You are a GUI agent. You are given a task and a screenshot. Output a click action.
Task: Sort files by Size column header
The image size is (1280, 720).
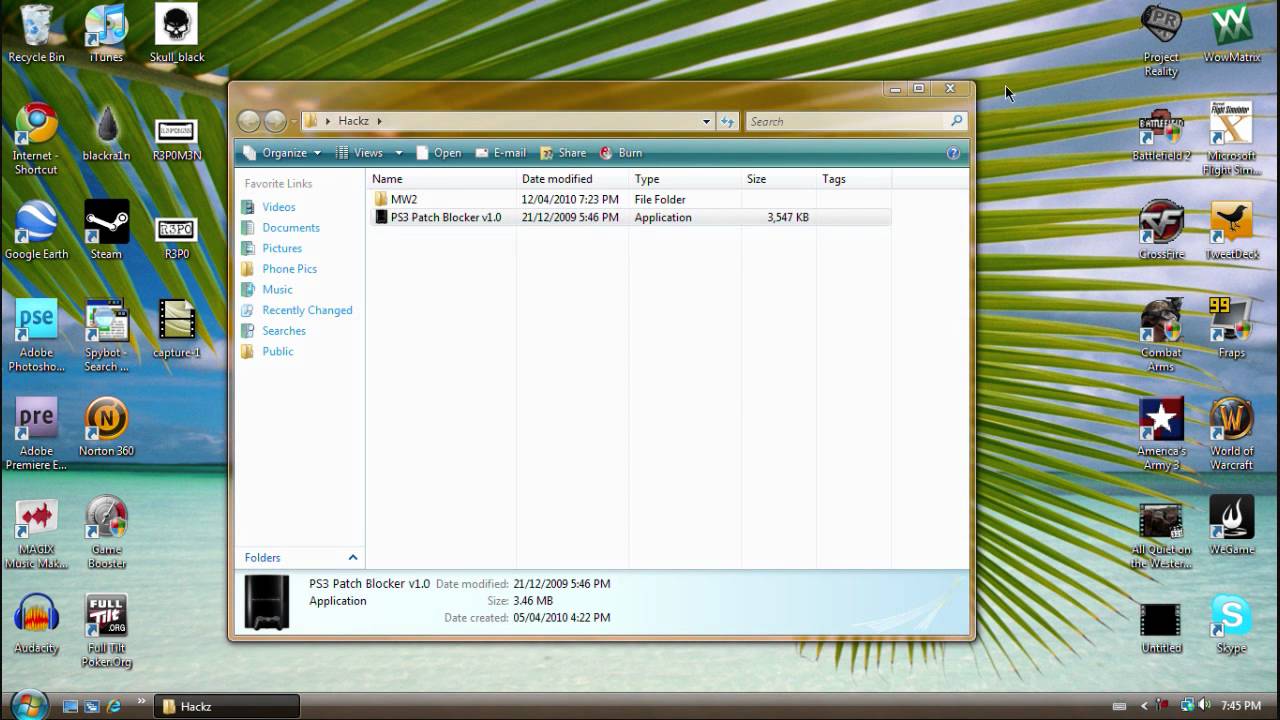[x=779, y=179]
